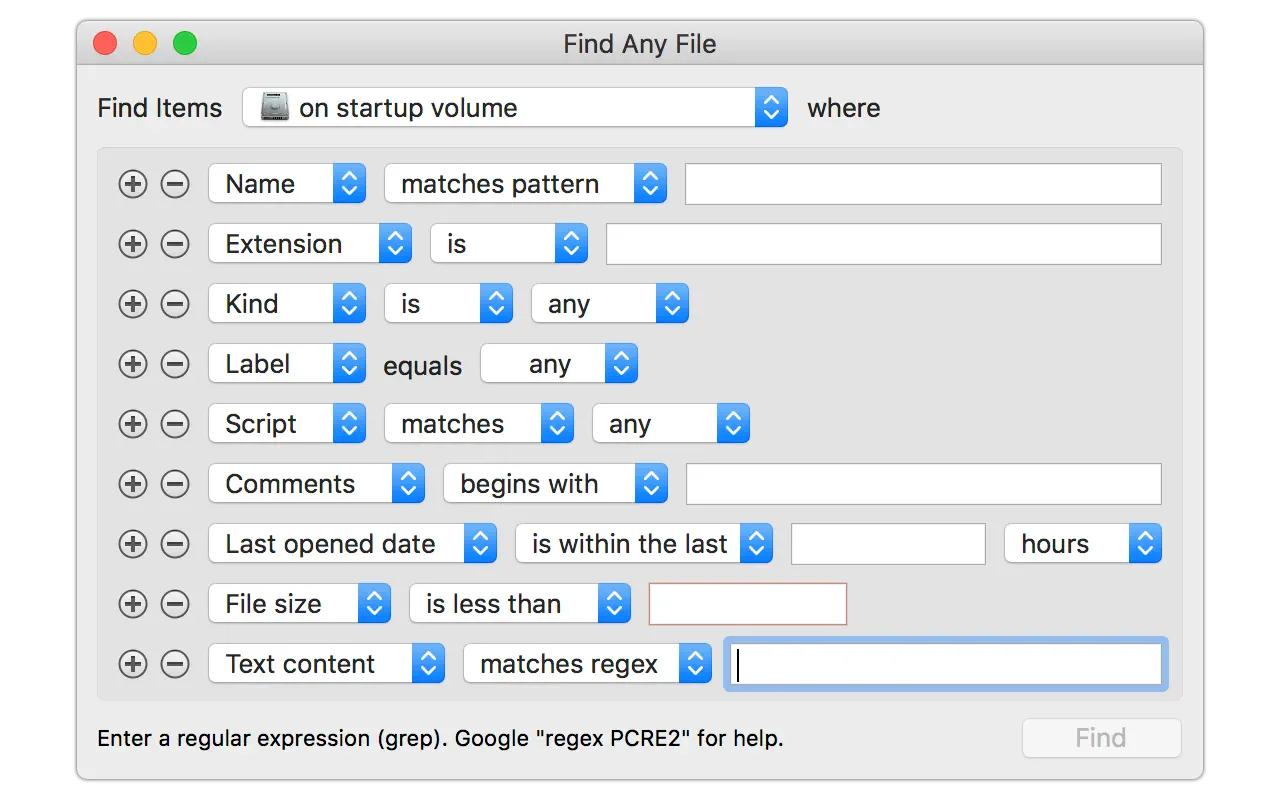Remove the Comments rule row
This screenshot has height=800, width=1280.
tap(175, 484)
